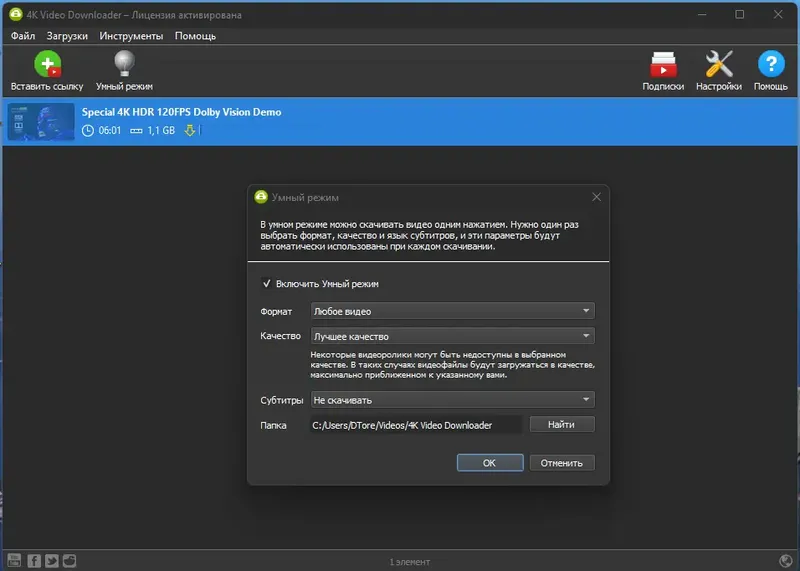
Task: Click the Facebook icon in status bar
Action: pos(34,561)
